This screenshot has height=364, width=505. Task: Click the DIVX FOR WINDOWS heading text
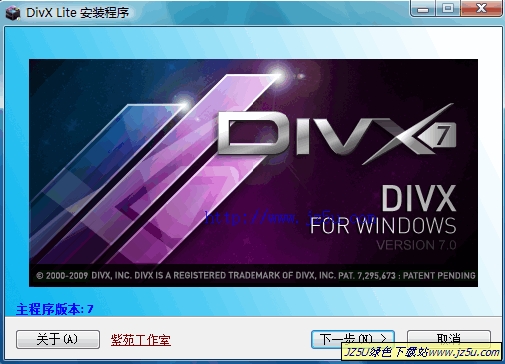(383, 210)
